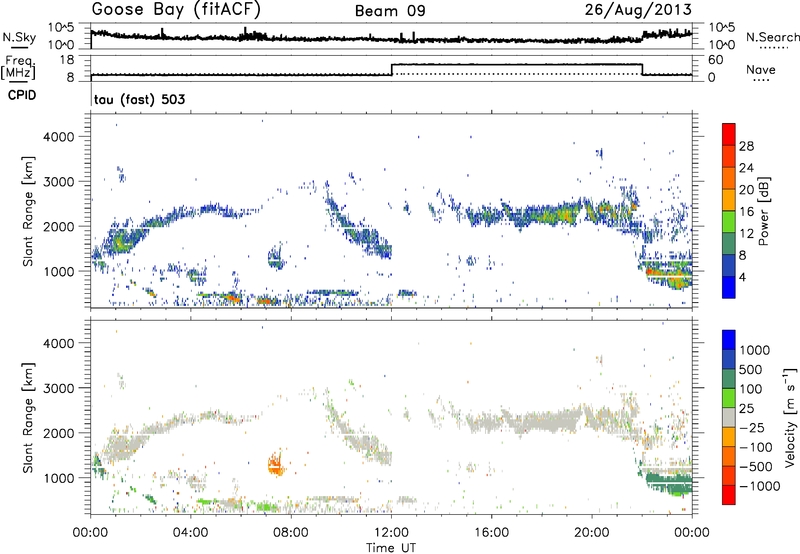800x554 pixels.
Task: Click the 100 label on velocity colorbar
Action: click(751, 389)
